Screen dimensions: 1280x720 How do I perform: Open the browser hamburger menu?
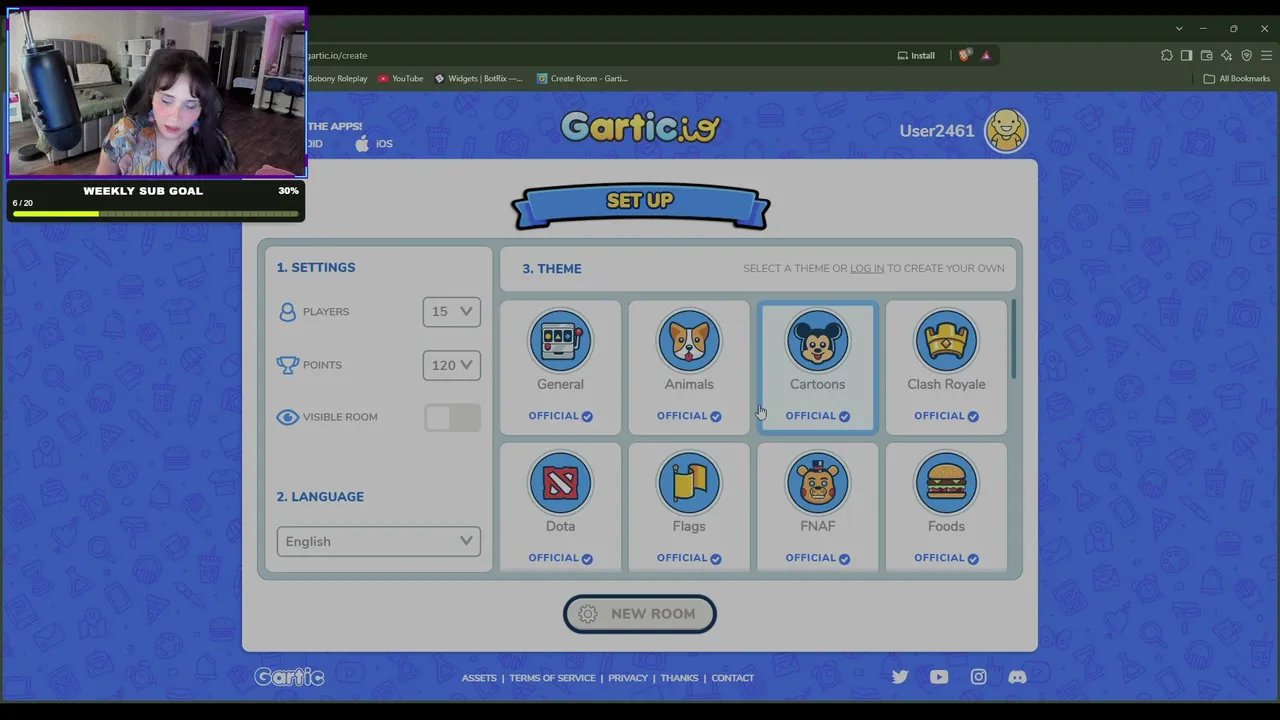pyautogui.click(x=1266, y=55)
